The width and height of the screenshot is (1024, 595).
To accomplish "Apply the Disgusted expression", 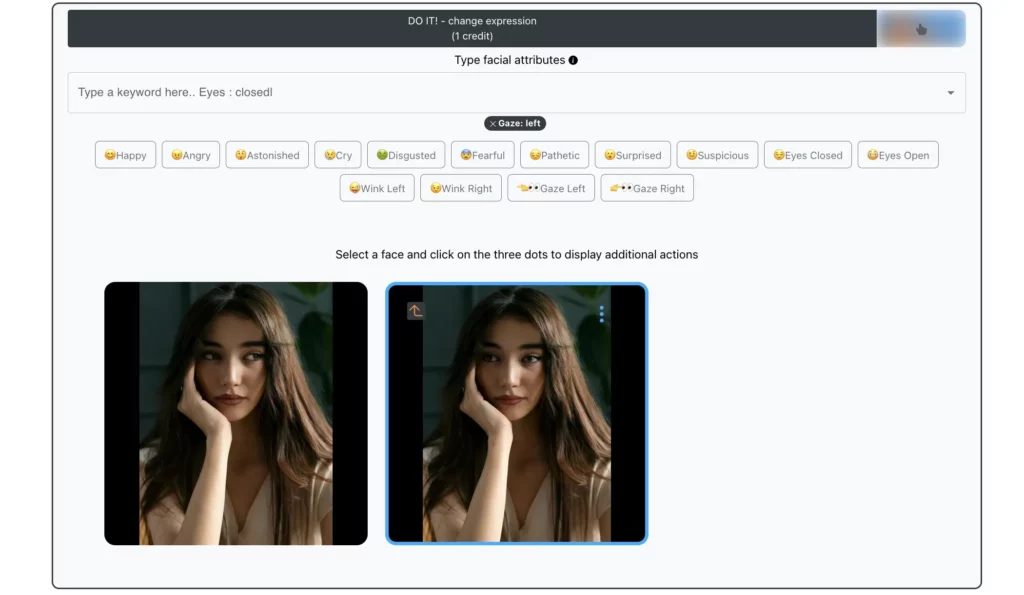I will pyautogui.click(x=405, y=155).
